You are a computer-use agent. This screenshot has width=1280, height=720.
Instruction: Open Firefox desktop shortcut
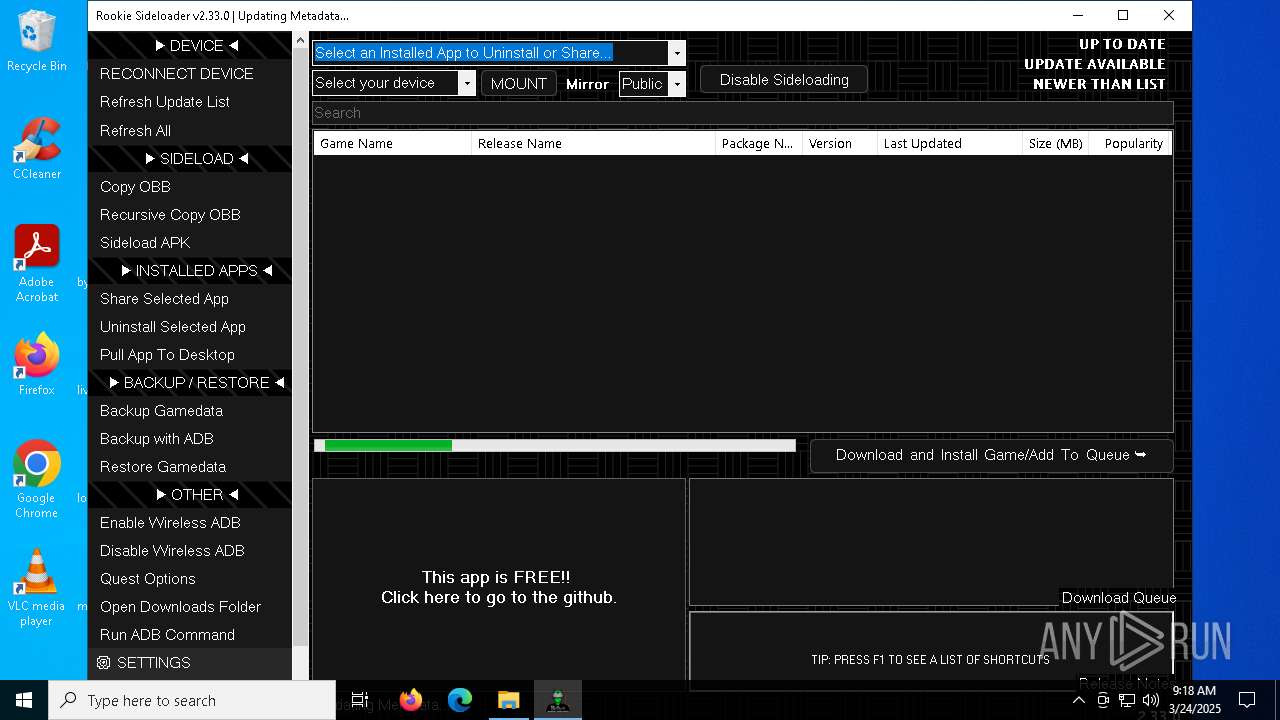[x=37, y=364]
